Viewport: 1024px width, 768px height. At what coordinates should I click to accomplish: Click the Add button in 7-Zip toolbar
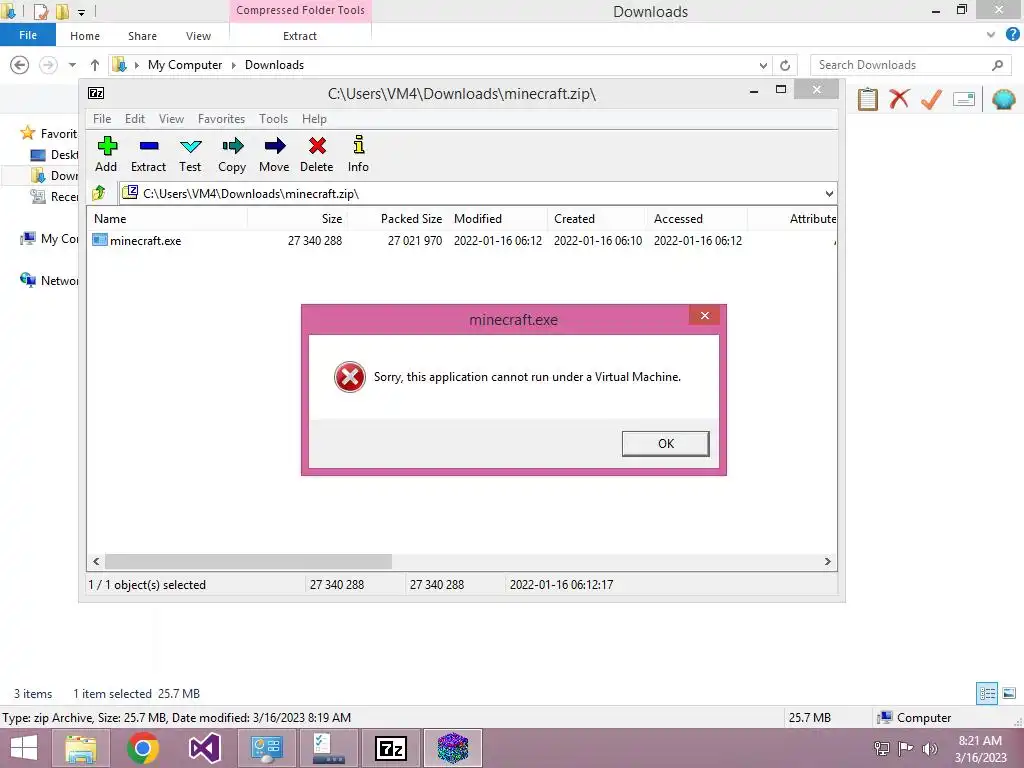click(106, 154)
